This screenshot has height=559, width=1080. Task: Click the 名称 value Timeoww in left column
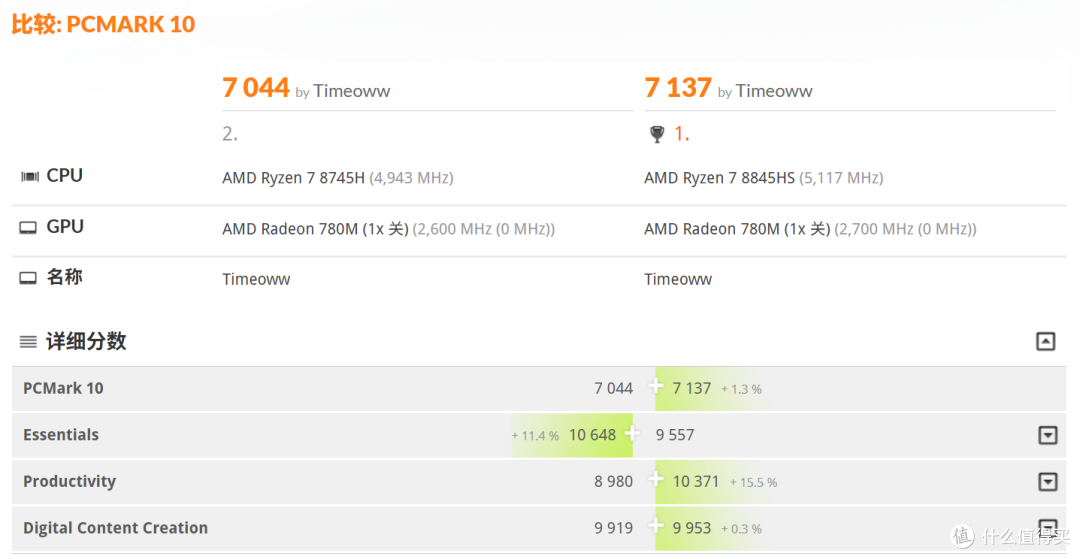click(256, 280)
